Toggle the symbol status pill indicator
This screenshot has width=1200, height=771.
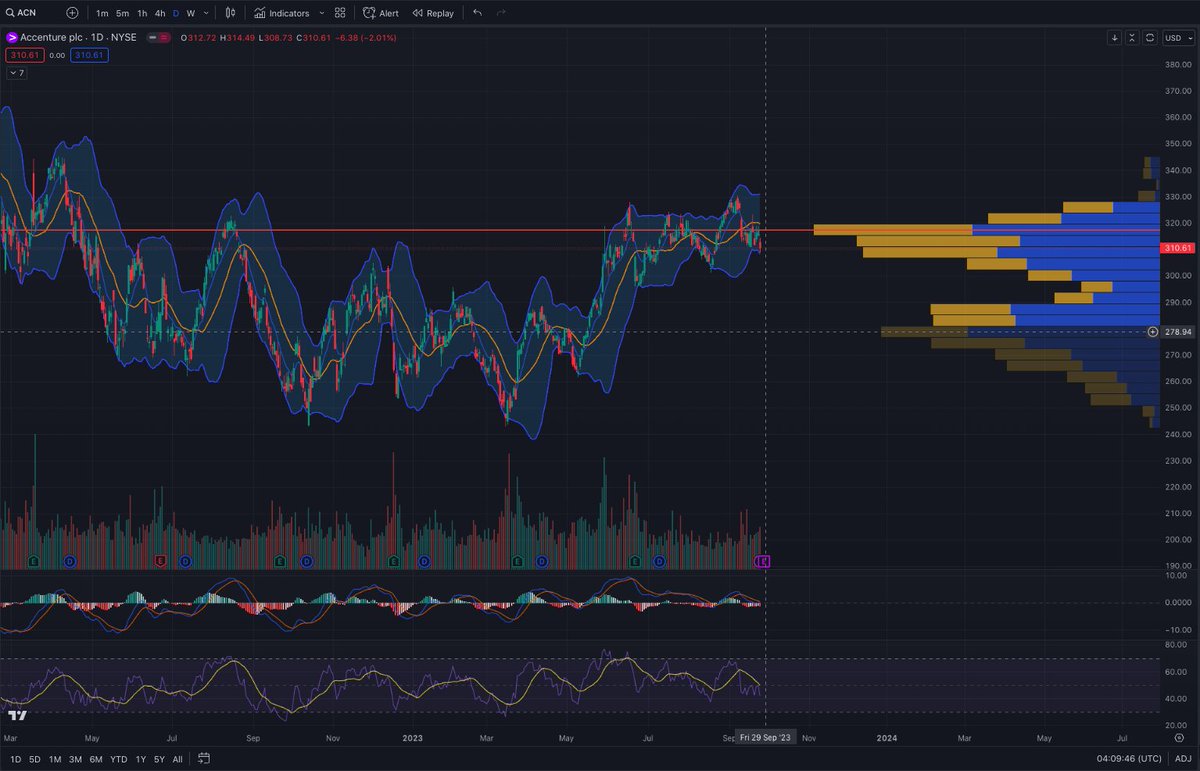(158, 38)
